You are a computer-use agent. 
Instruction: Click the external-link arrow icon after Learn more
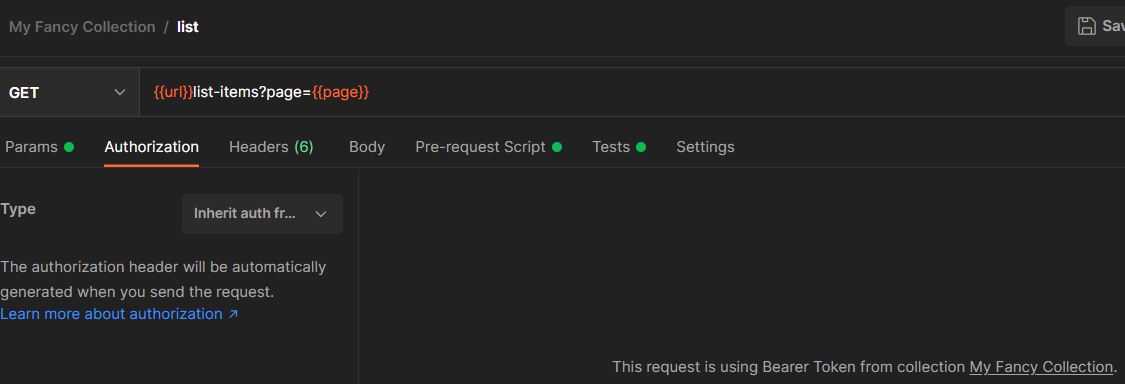coord(232,314)
